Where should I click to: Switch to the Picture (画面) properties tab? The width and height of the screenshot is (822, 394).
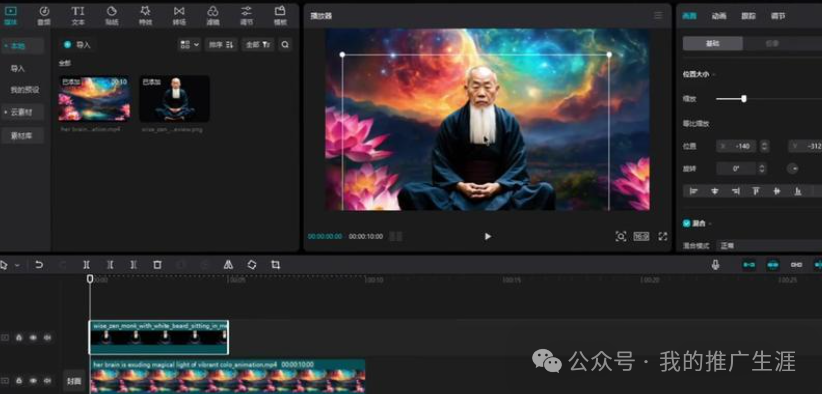click(x=689, y=16)
